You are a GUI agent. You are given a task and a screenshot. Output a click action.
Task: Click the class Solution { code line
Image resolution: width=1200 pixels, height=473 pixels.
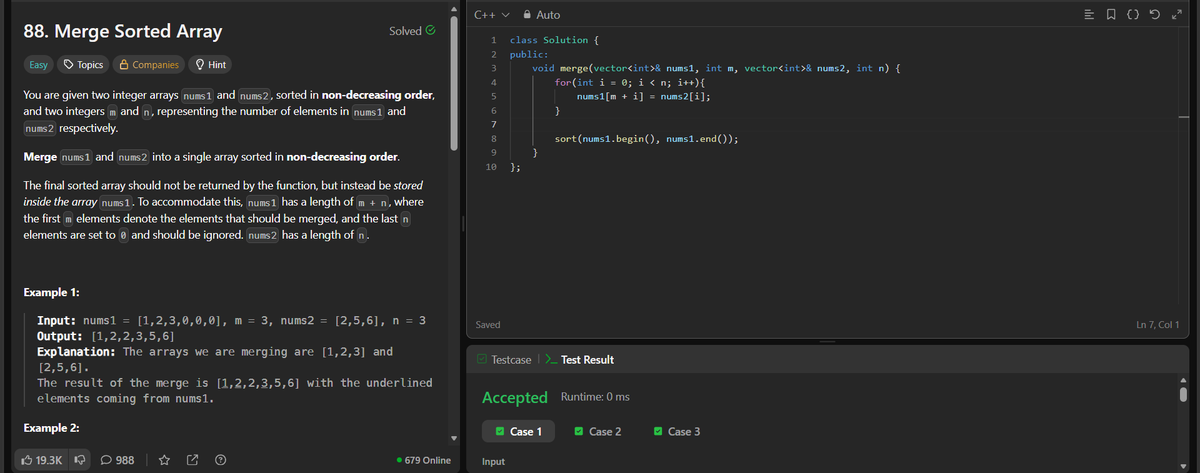(554, 40)
